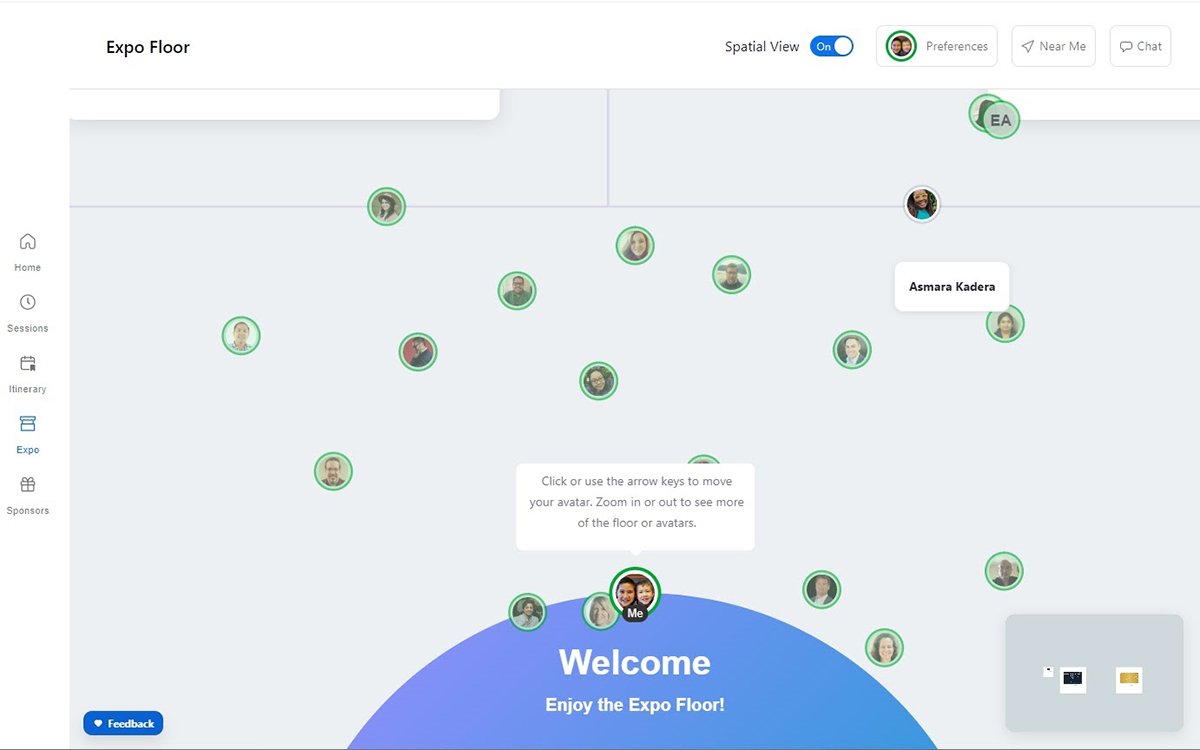
Task: Click the gold booth thumbnail in the minimap
Action: click(1130, 679)
